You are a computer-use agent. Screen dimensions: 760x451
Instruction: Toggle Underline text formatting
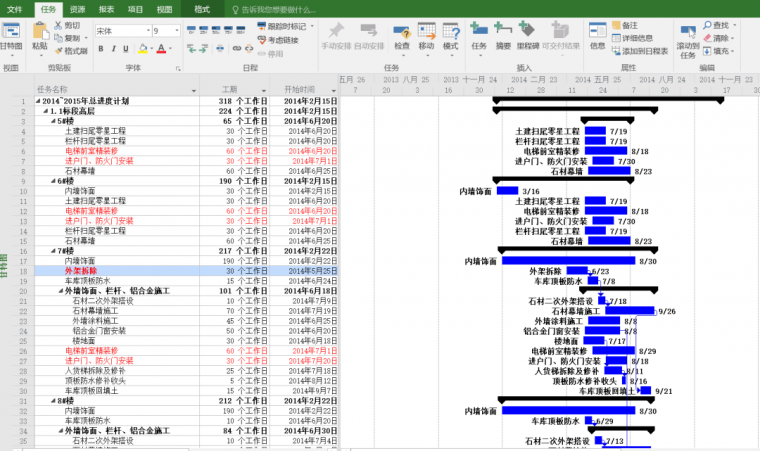[127, 48]
